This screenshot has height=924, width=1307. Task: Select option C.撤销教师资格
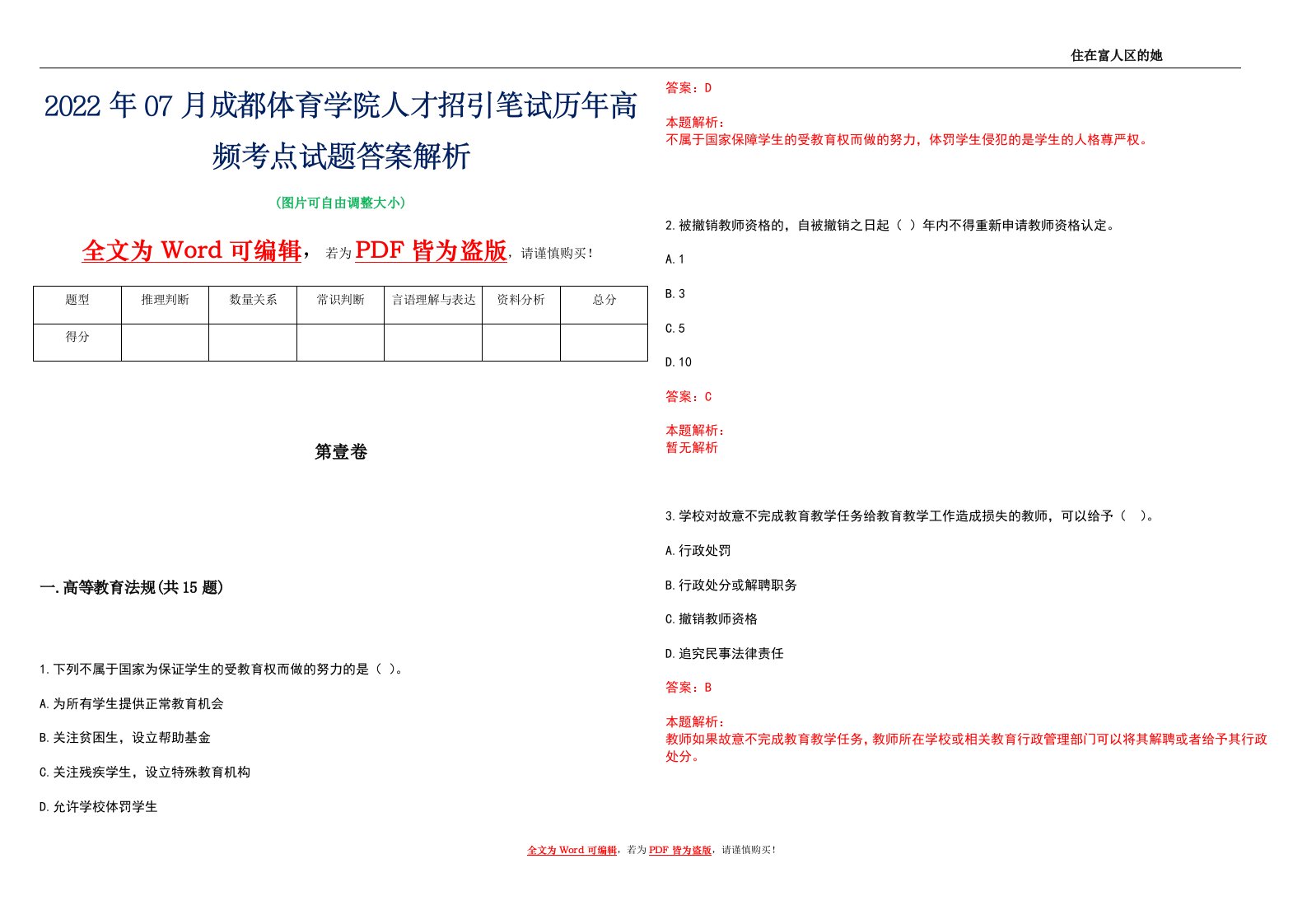click(712, 619)
